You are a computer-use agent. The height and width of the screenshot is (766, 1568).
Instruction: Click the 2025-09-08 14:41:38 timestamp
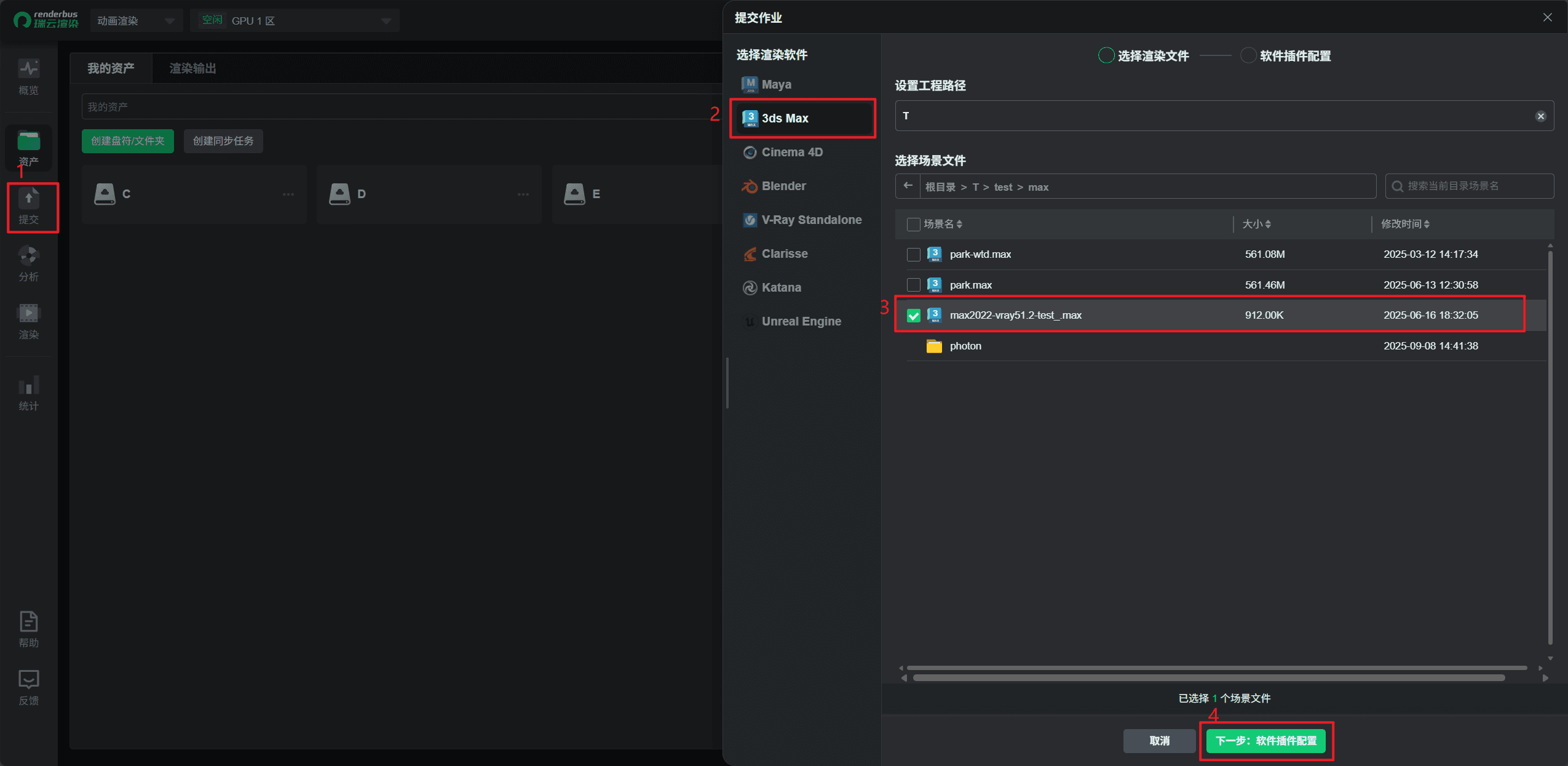tap(1430, 346)
